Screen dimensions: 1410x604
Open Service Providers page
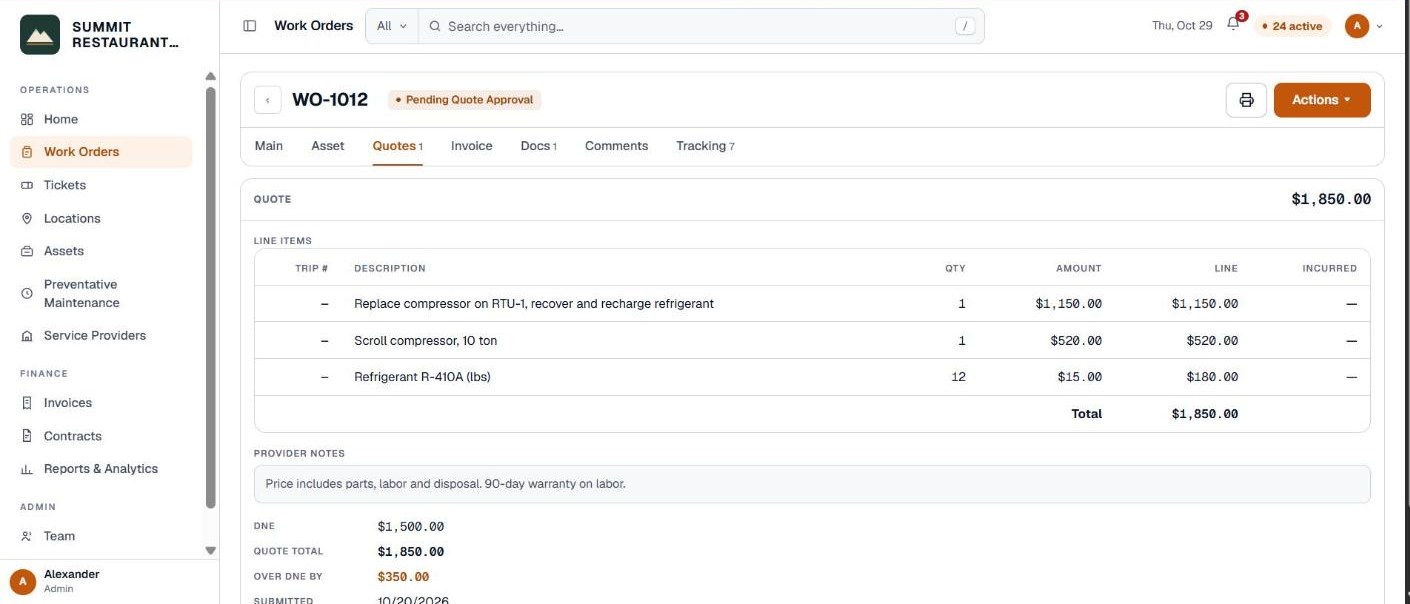pos(101,336)
